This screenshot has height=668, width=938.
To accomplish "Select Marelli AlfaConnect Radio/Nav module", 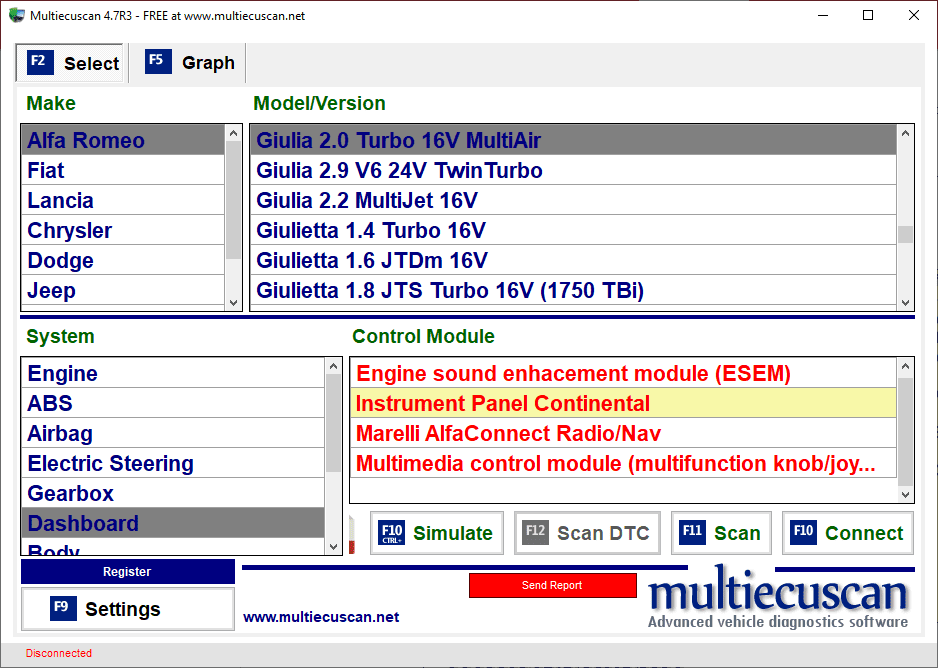I will click(x=623, y=432).
